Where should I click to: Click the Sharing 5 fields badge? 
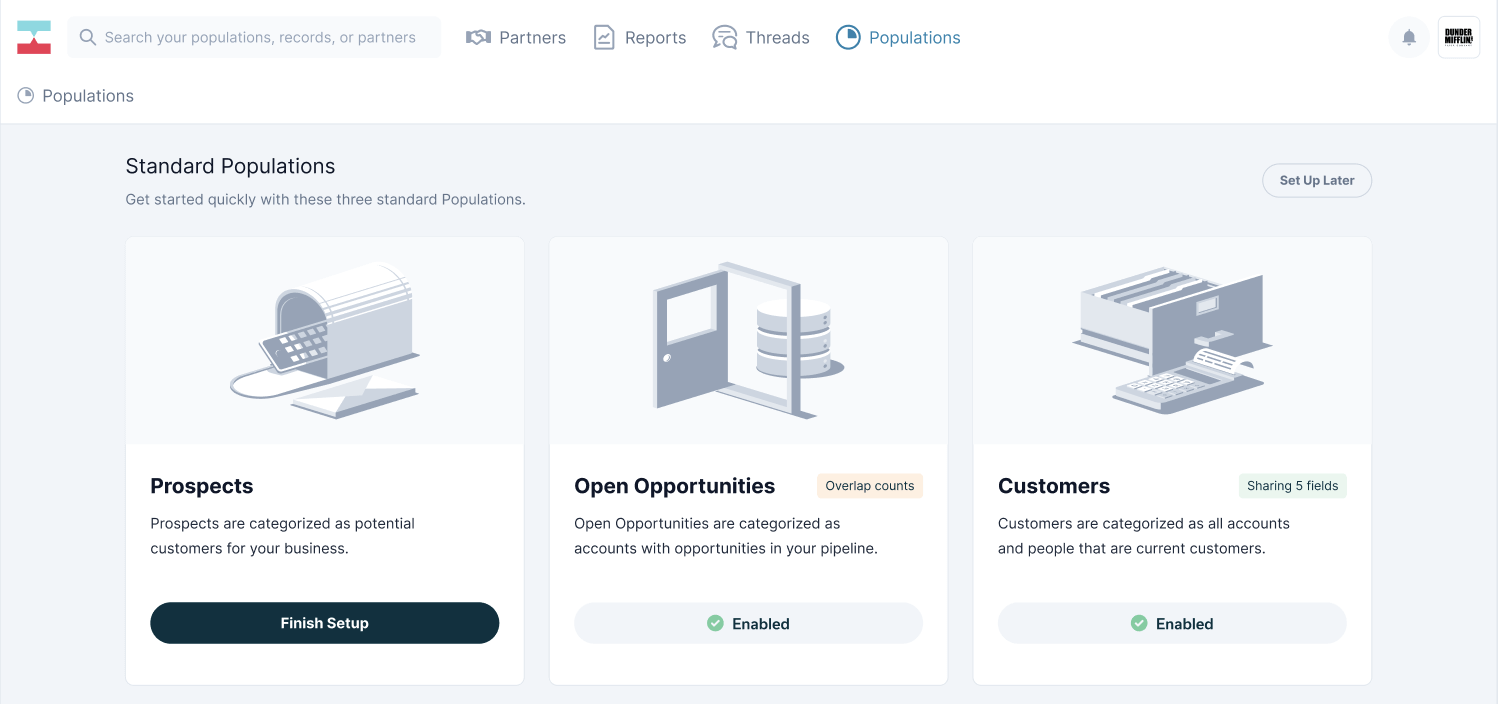1292,486
